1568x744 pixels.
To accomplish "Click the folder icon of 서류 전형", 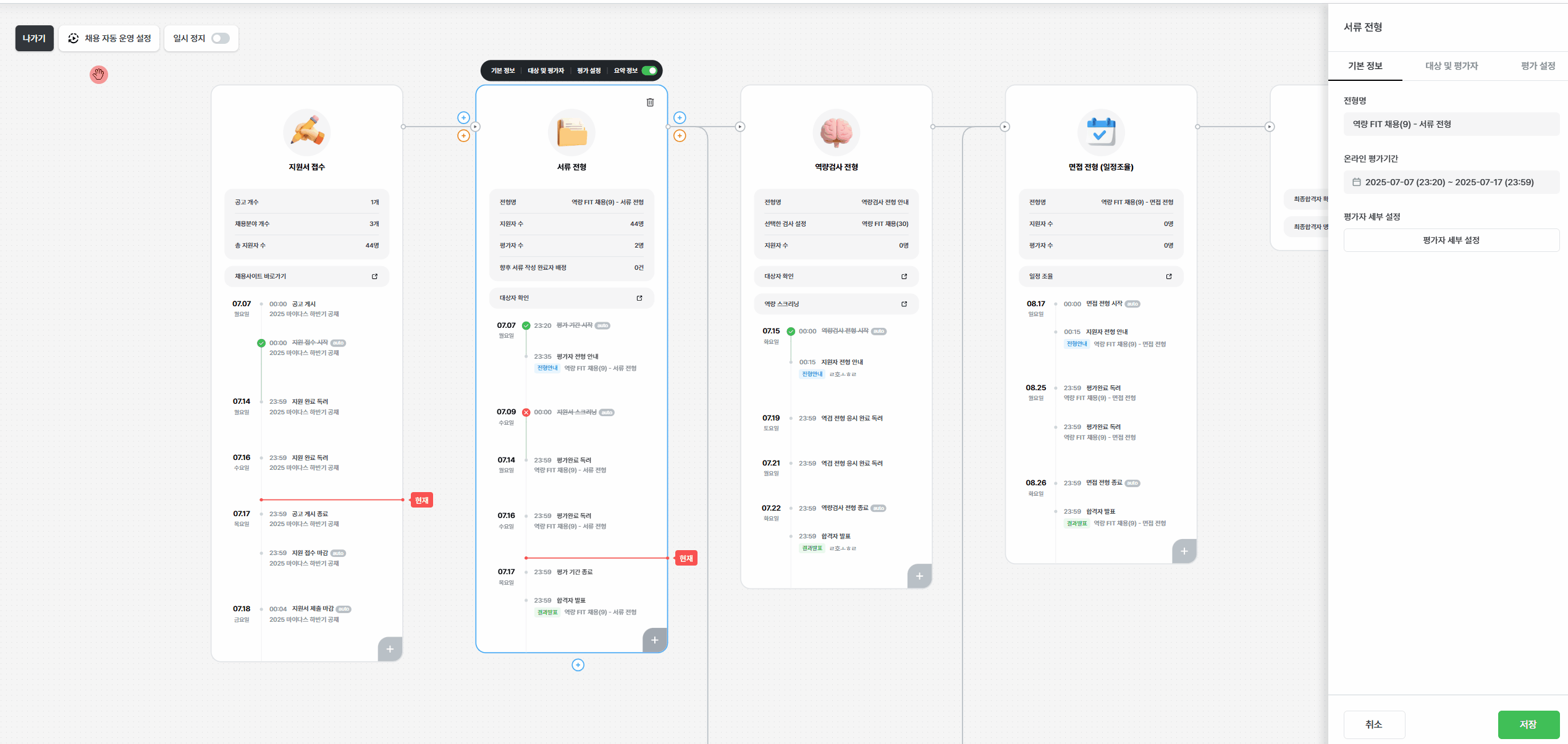I will (571, 132).
